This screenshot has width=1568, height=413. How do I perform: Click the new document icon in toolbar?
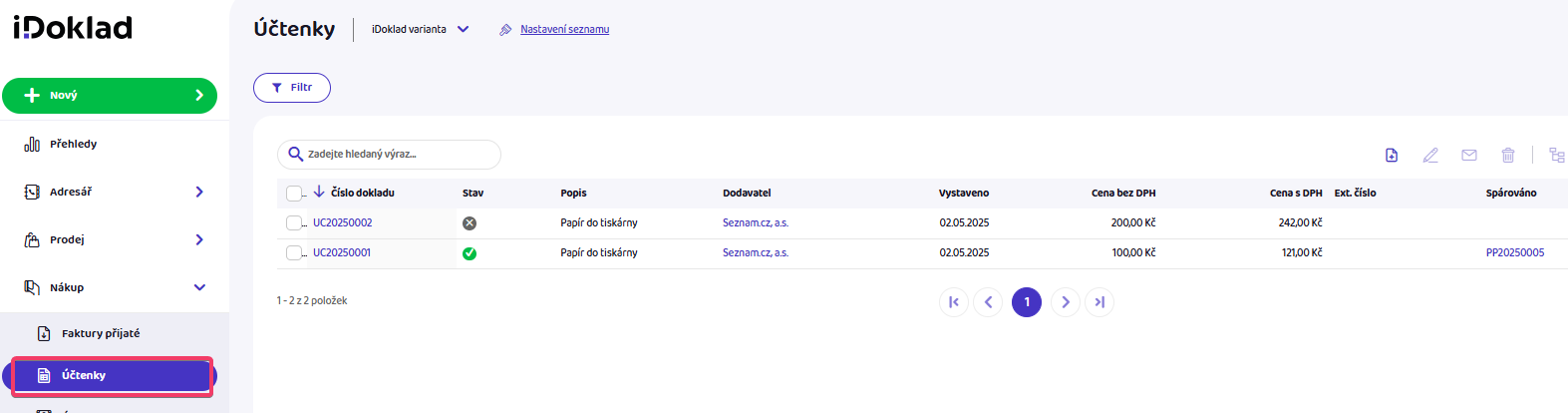click(x=1392, y=155)
